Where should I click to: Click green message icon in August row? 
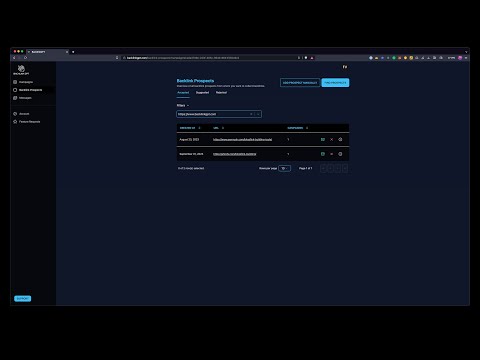(x=323, y=140)
